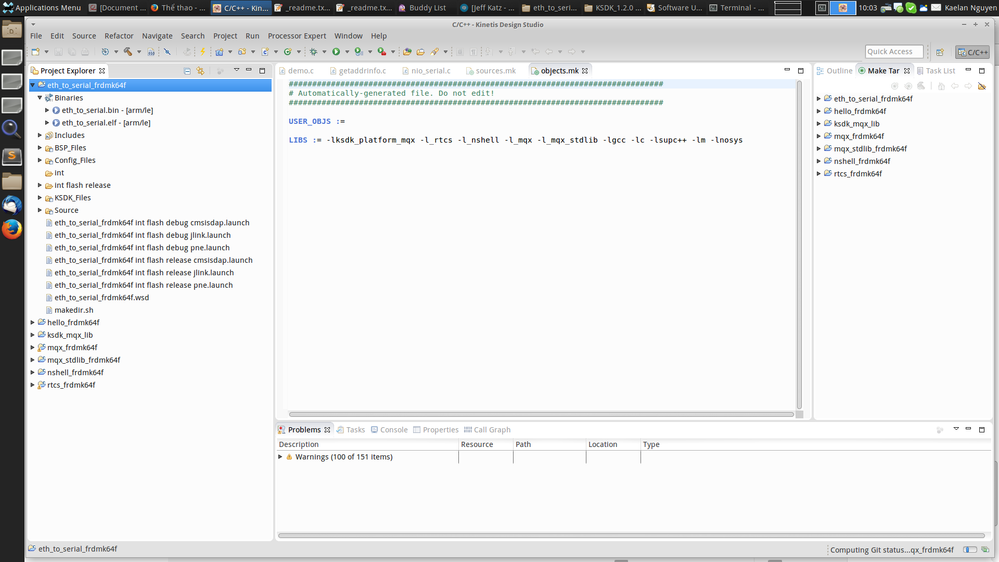This screenshot has width=999, height=562.
Task: Click the Open Type folder icon
Action: point(406,52)
